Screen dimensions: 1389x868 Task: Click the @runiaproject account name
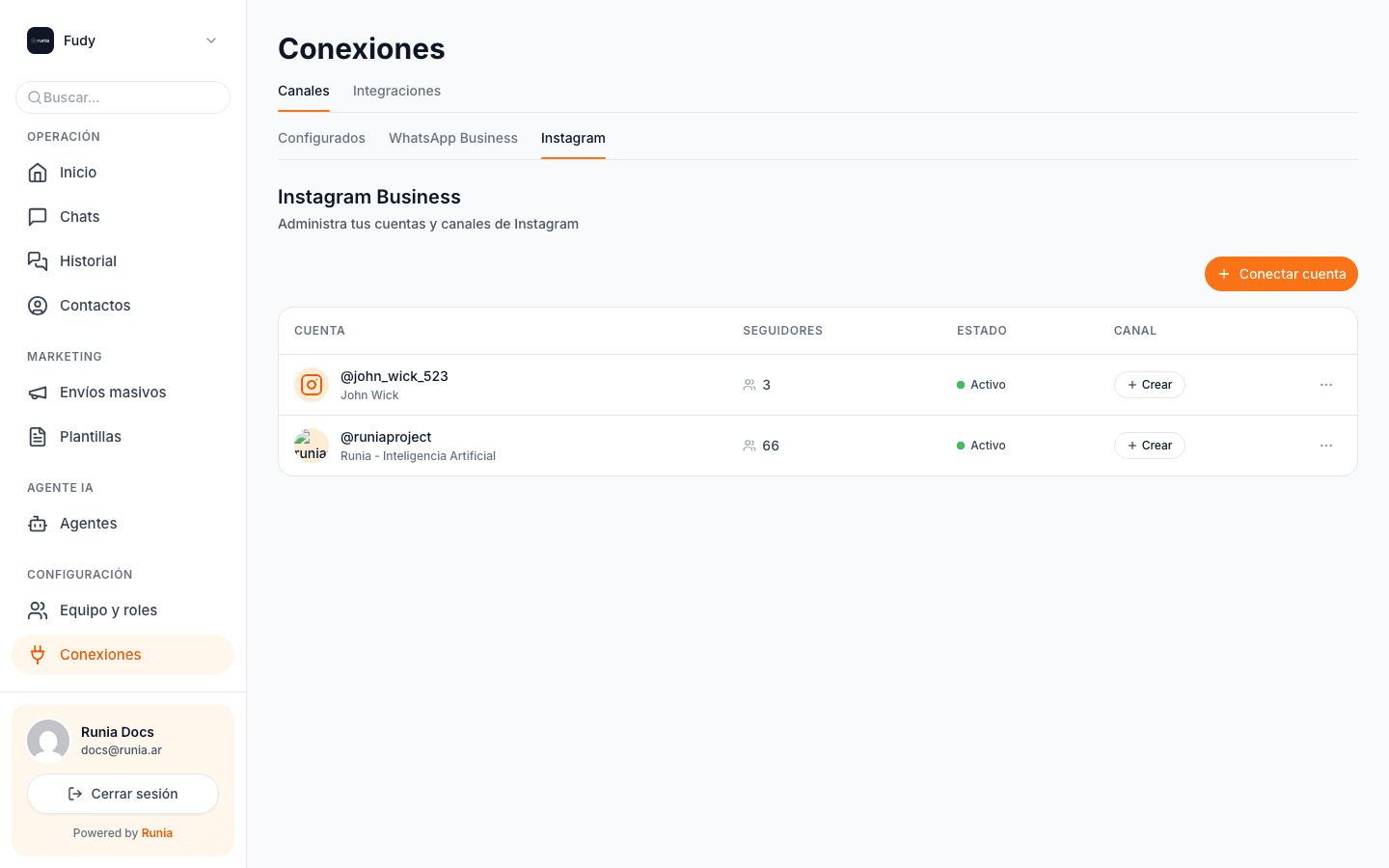[386, 437]
